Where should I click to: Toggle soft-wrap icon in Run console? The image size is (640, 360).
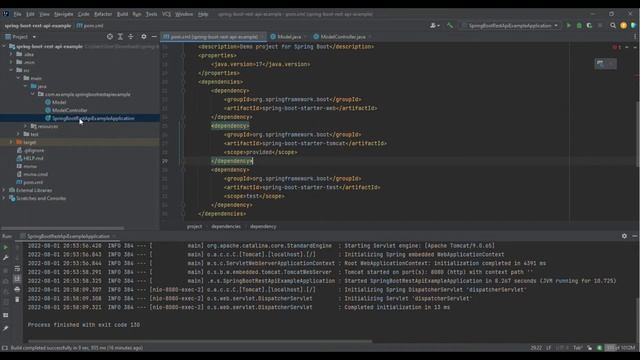(x=17, y=269)
